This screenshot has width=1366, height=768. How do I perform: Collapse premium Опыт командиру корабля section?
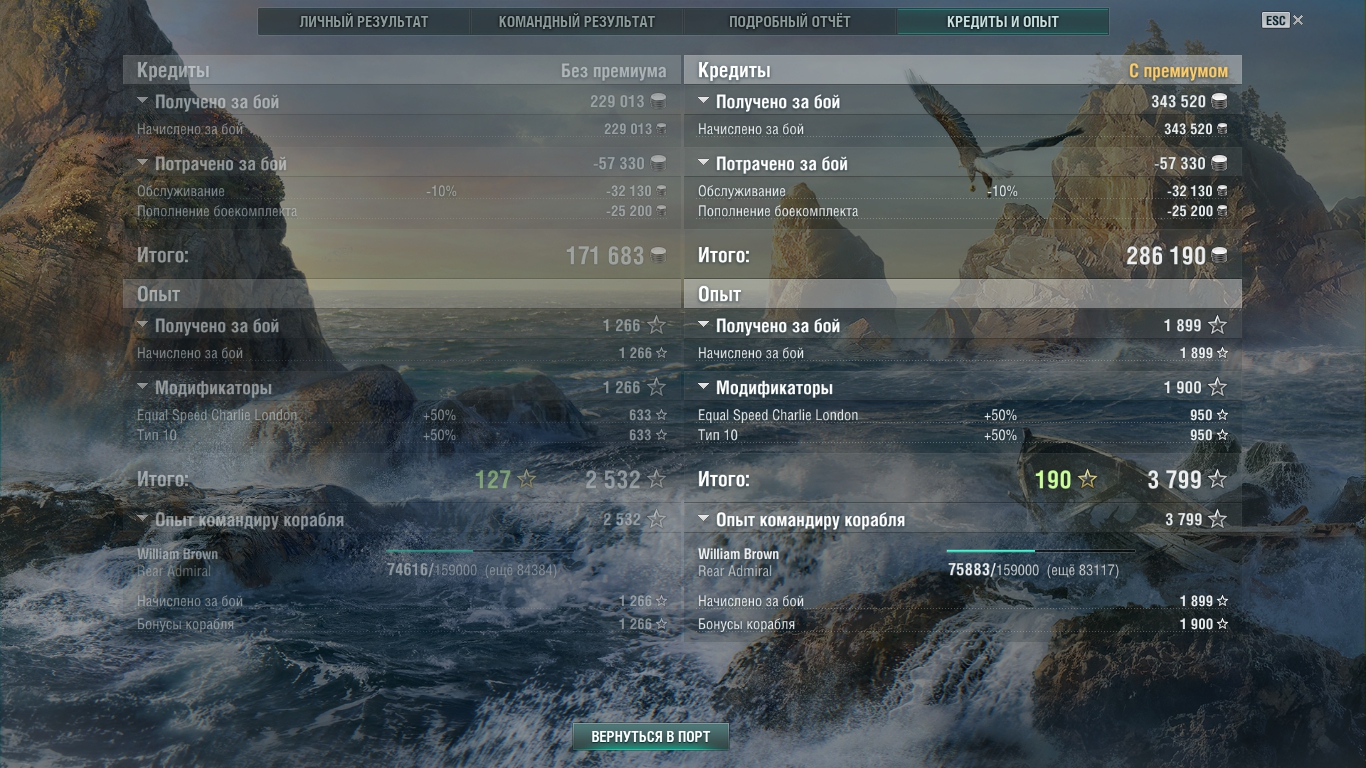tap(704, 519)
